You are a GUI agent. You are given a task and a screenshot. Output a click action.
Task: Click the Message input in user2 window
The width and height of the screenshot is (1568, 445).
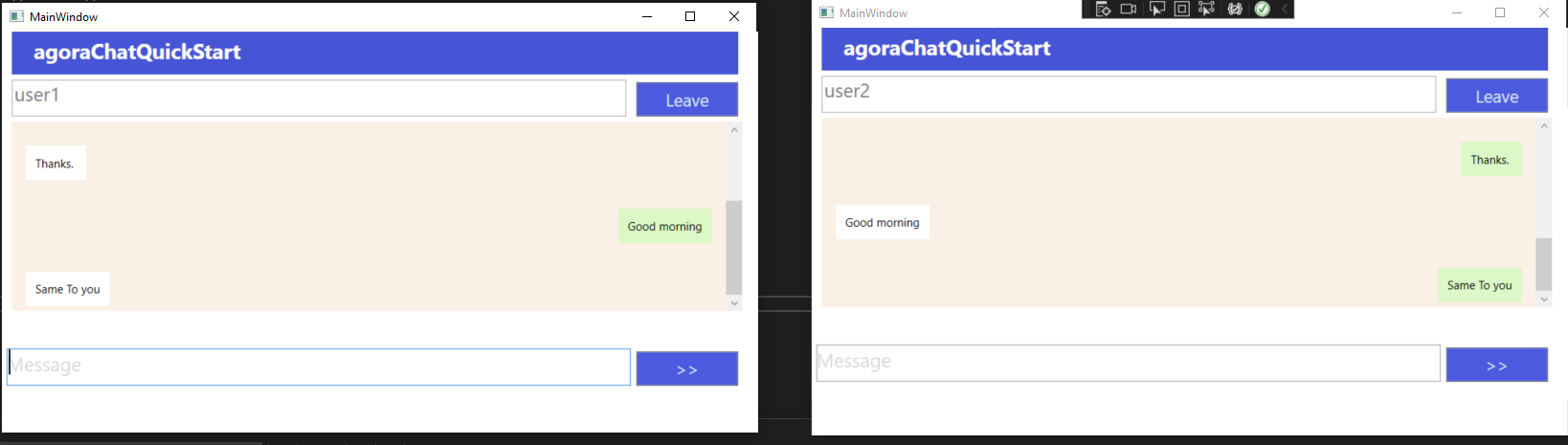(1129, 364)
